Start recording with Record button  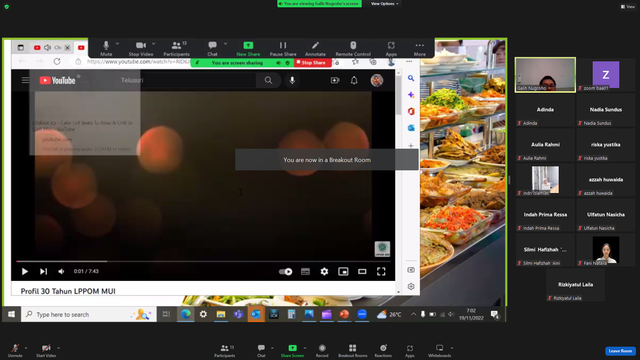[x=322, y=350]
